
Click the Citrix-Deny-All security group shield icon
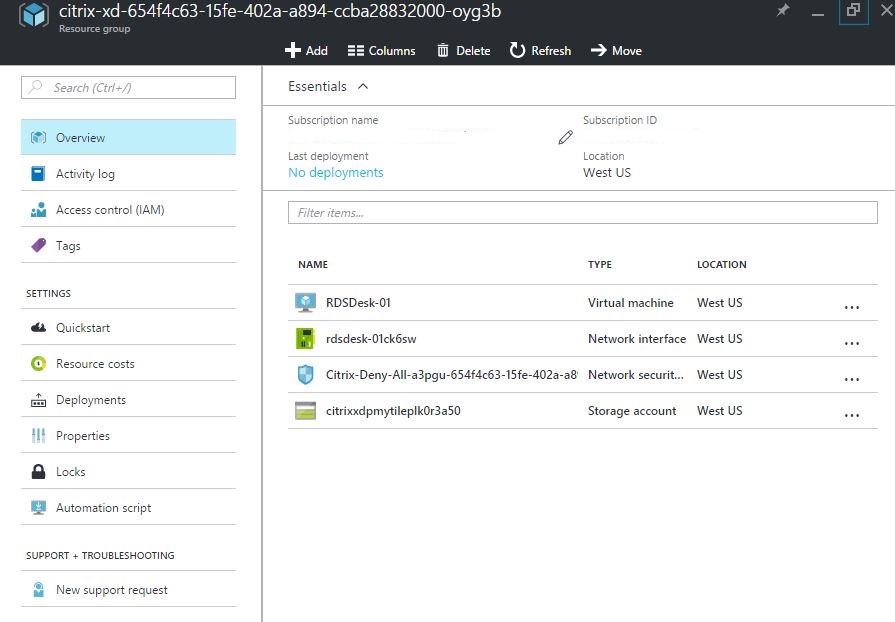[x=305, y=375]
